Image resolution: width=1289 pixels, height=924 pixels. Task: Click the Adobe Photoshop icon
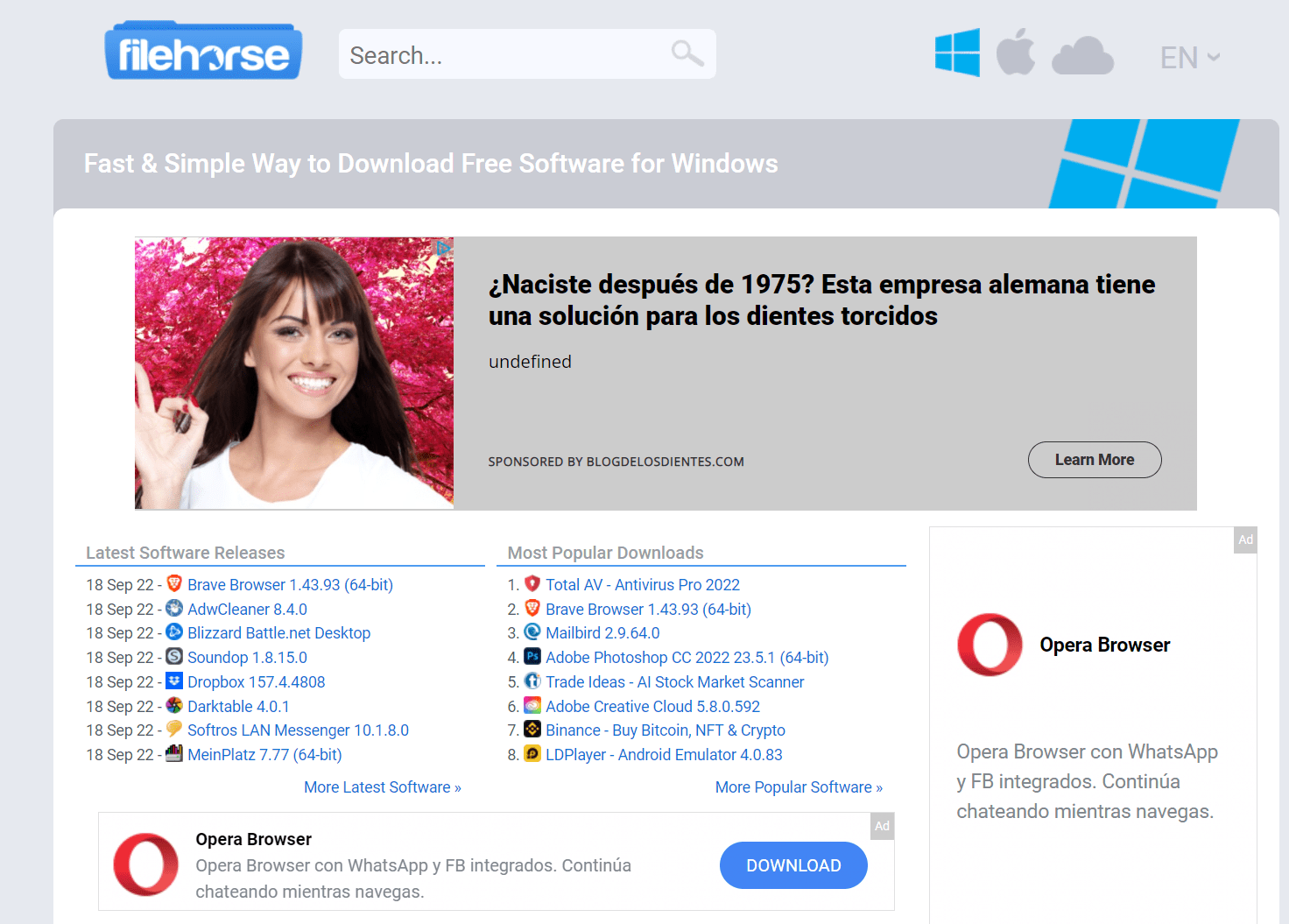tap(532, 656)
